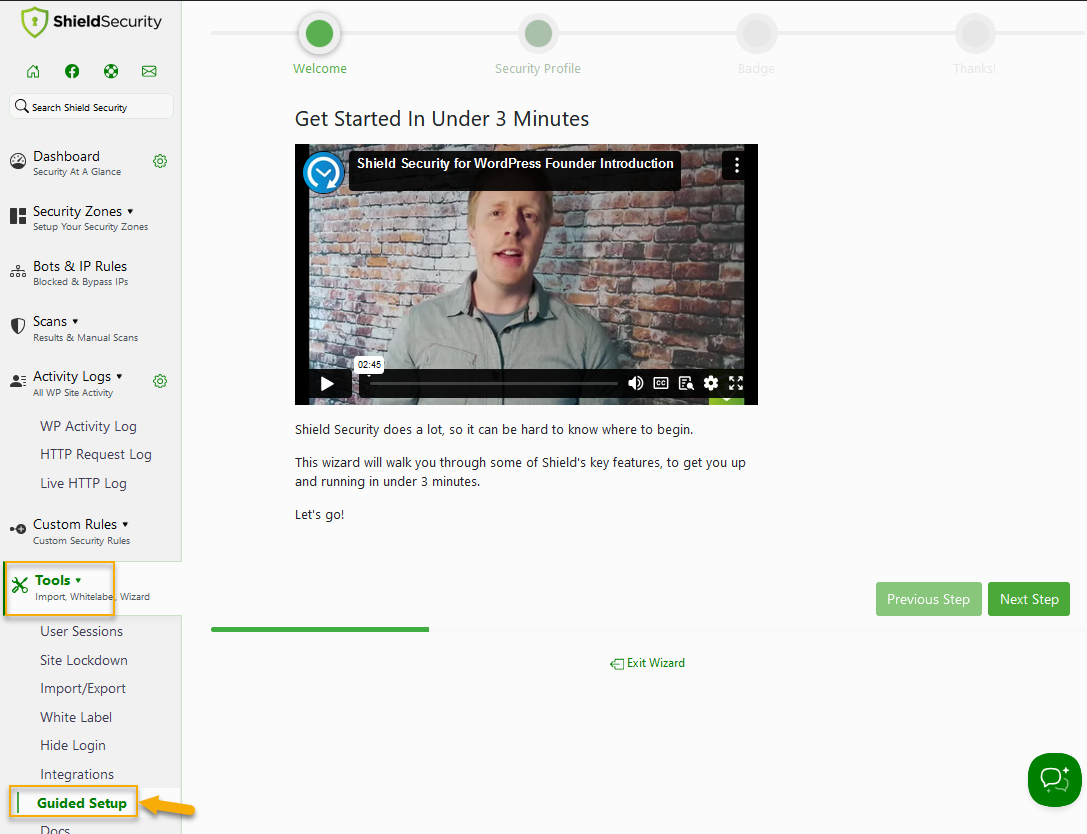
Task: Play the founder introduction video
Action: pos(327,383)
